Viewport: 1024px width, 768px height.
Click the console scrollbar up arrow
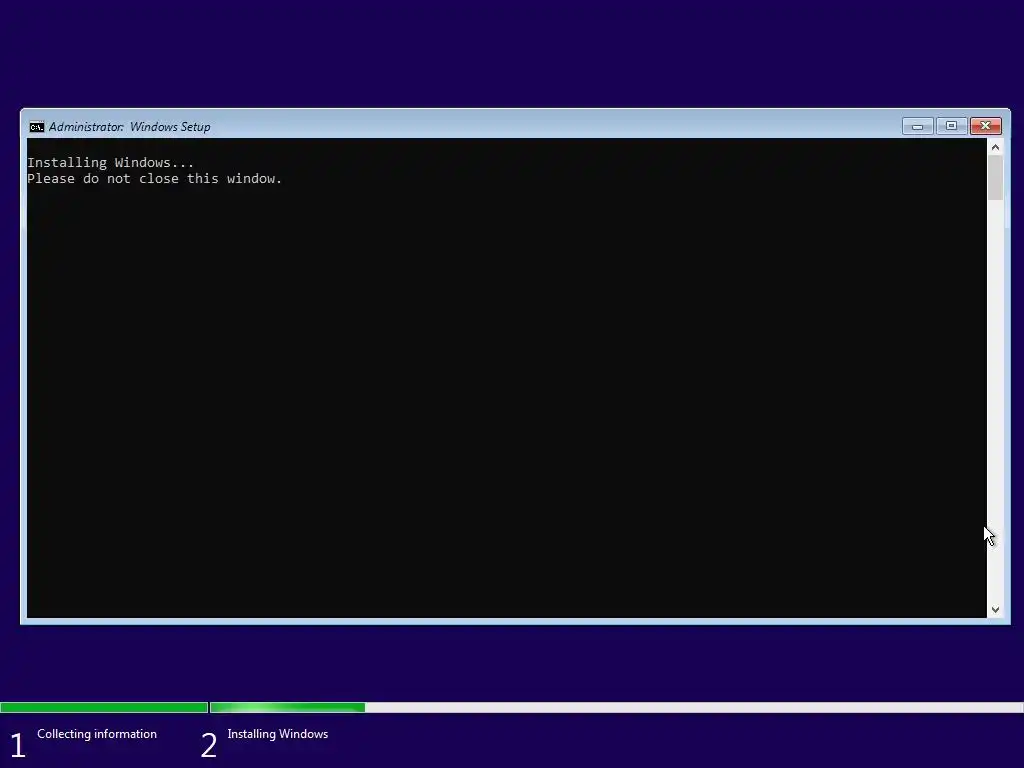point(995,148)
